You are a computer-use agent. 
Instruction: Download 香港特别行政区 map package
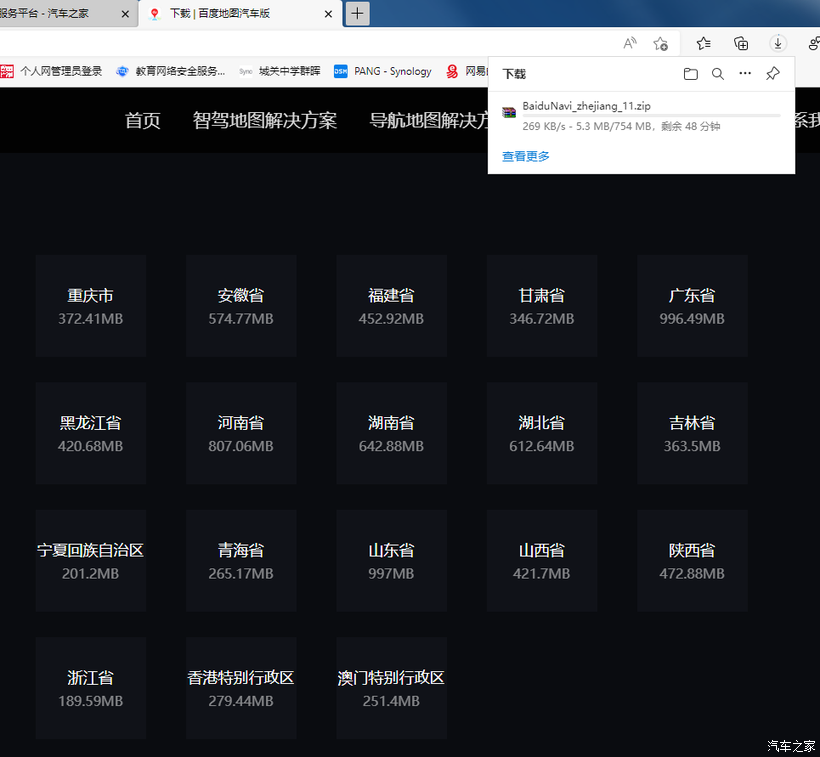241,688
